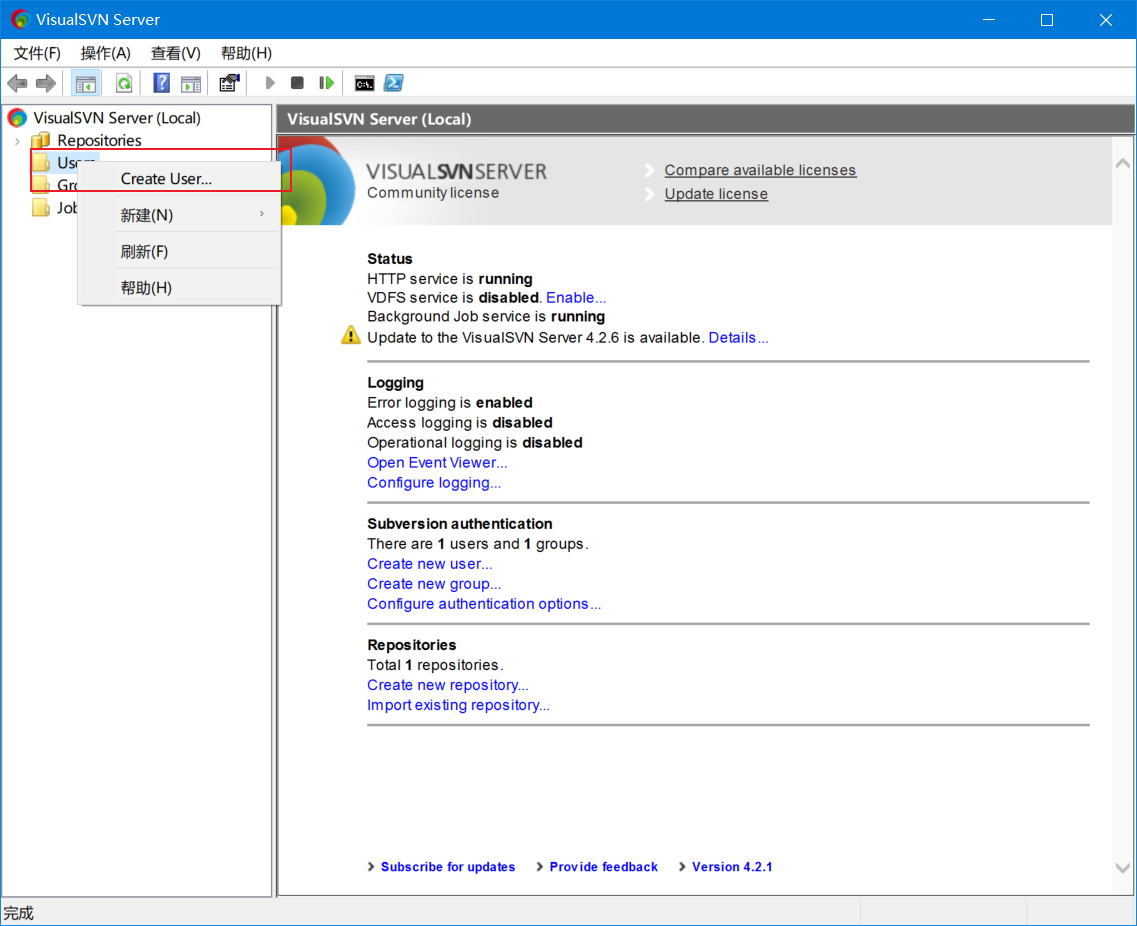This screenshot has width=1137, height=926.
Task: Choose Create User... from context menu
Action: pos(179,178)
